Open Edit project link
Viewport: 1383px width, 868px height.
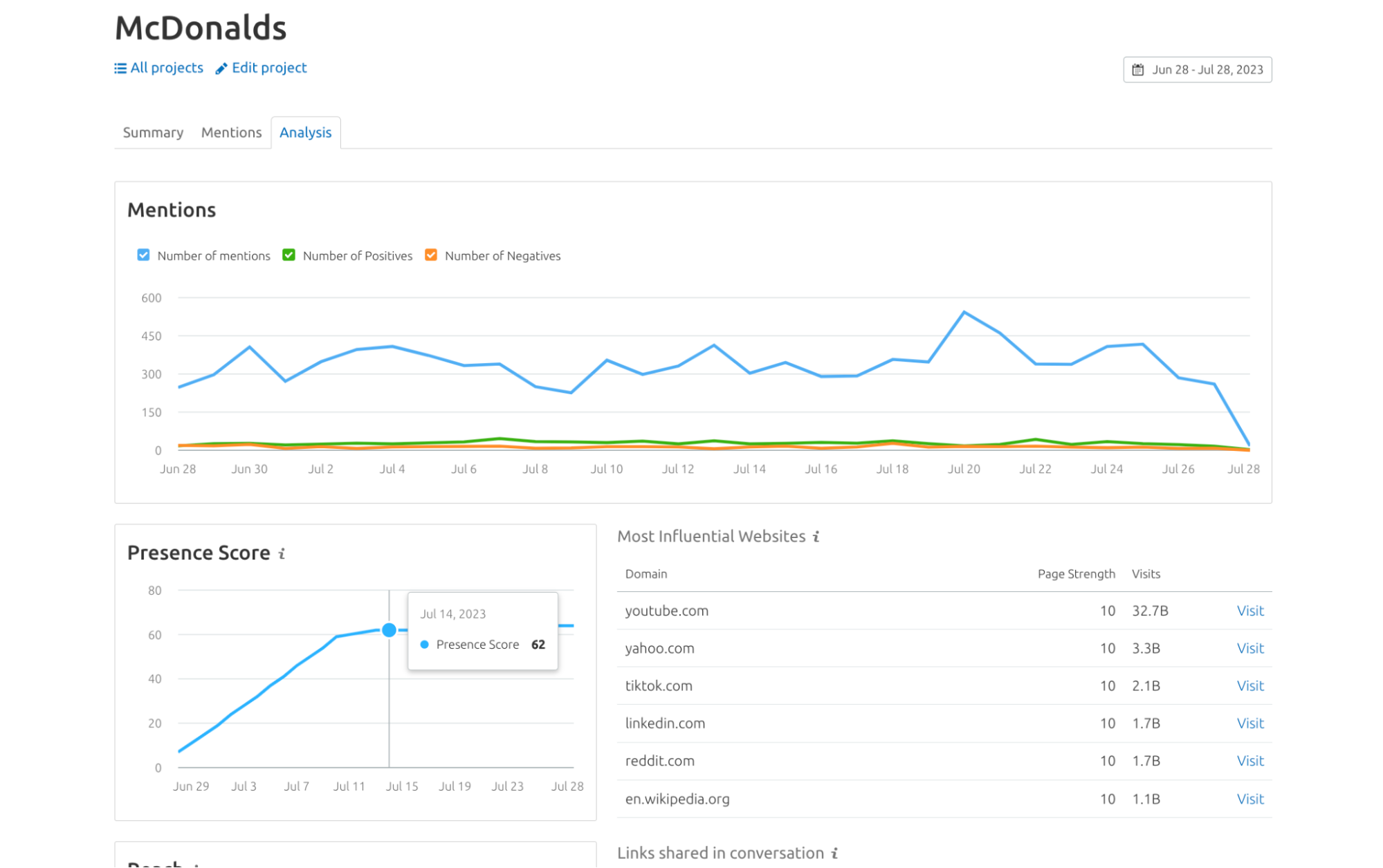[269, 68]
